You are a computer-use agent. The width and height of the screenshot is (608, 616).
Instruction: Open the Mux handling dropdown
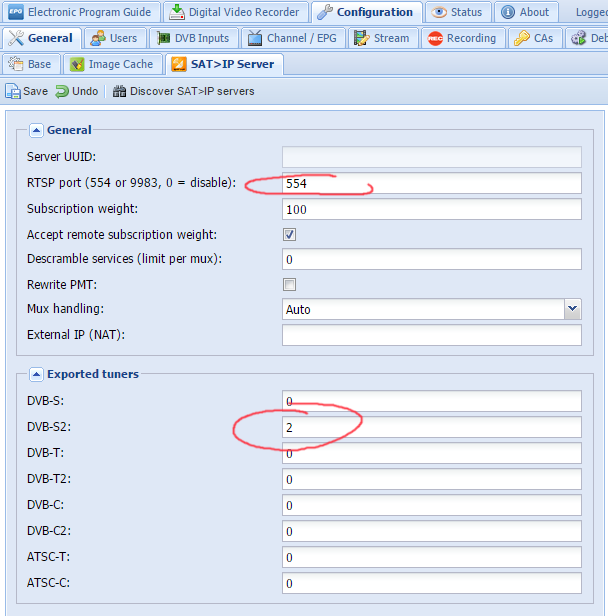(x=572, y=309)
